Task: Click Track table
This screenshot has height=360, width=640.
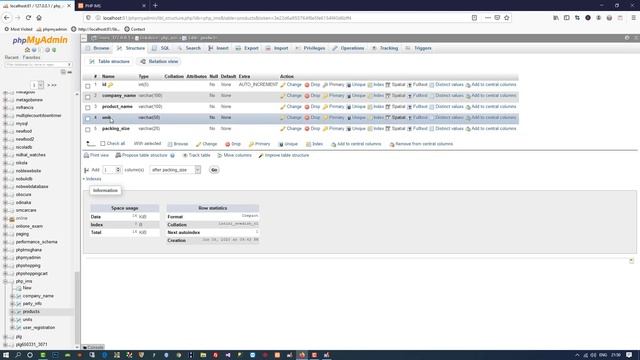Action: (x=196, y=156)
